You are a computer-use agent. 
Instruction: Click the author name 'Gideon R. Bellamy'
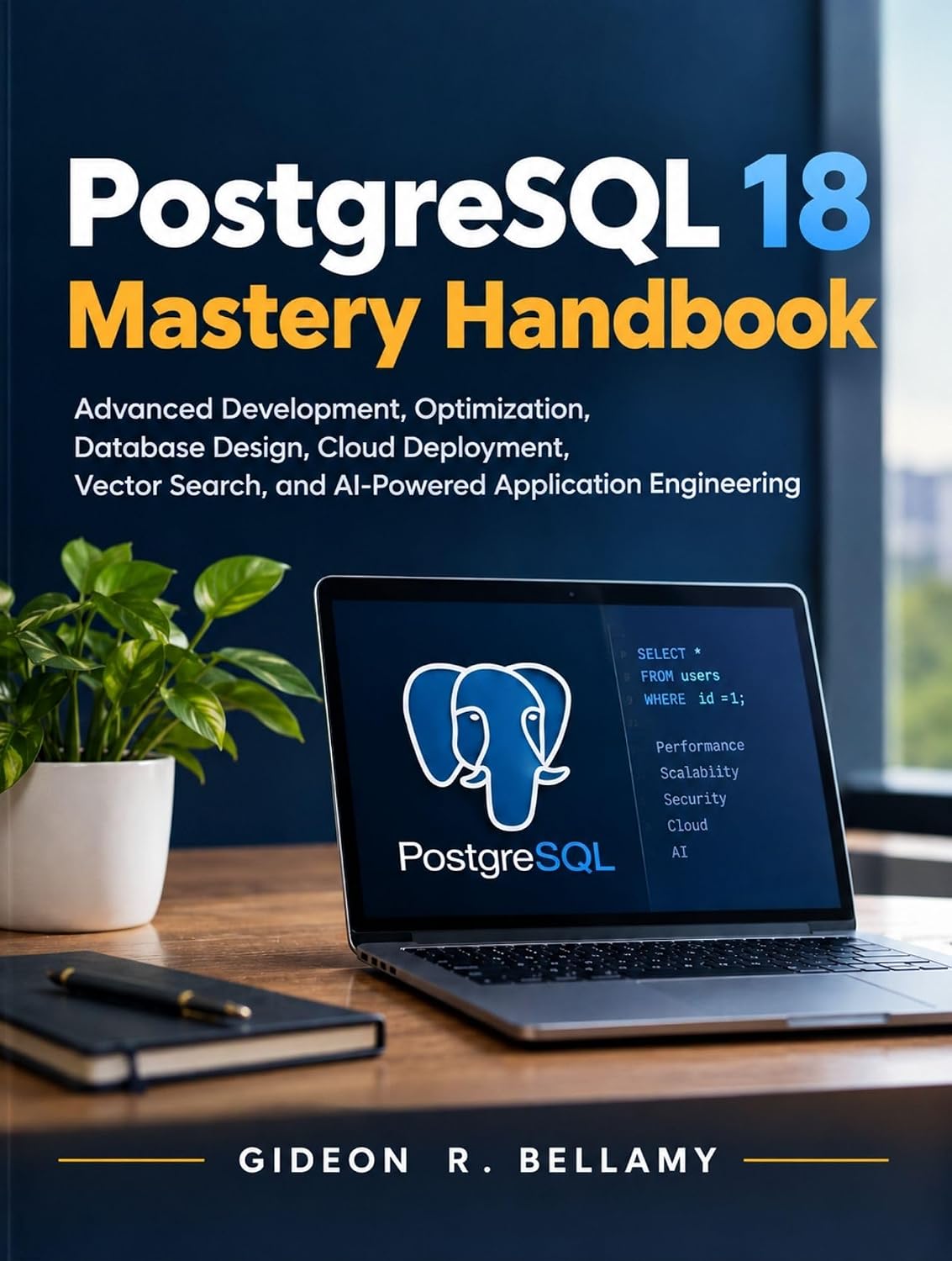pos(478,1160)
